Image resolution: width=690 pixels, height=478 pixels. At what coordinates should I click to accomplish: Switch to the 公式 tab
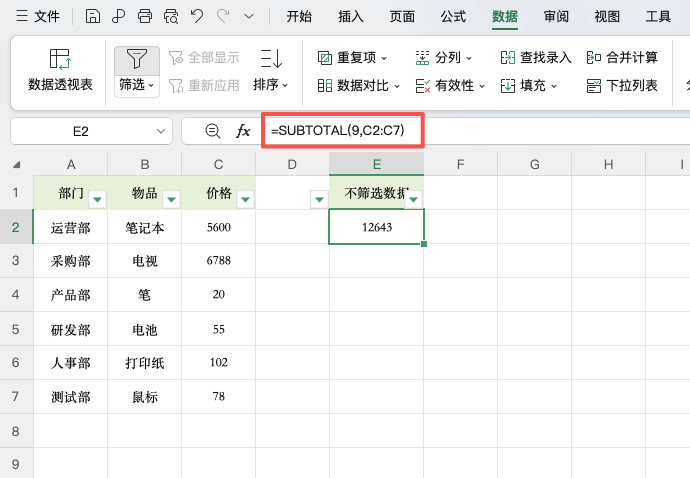click(x=453, y=17)
